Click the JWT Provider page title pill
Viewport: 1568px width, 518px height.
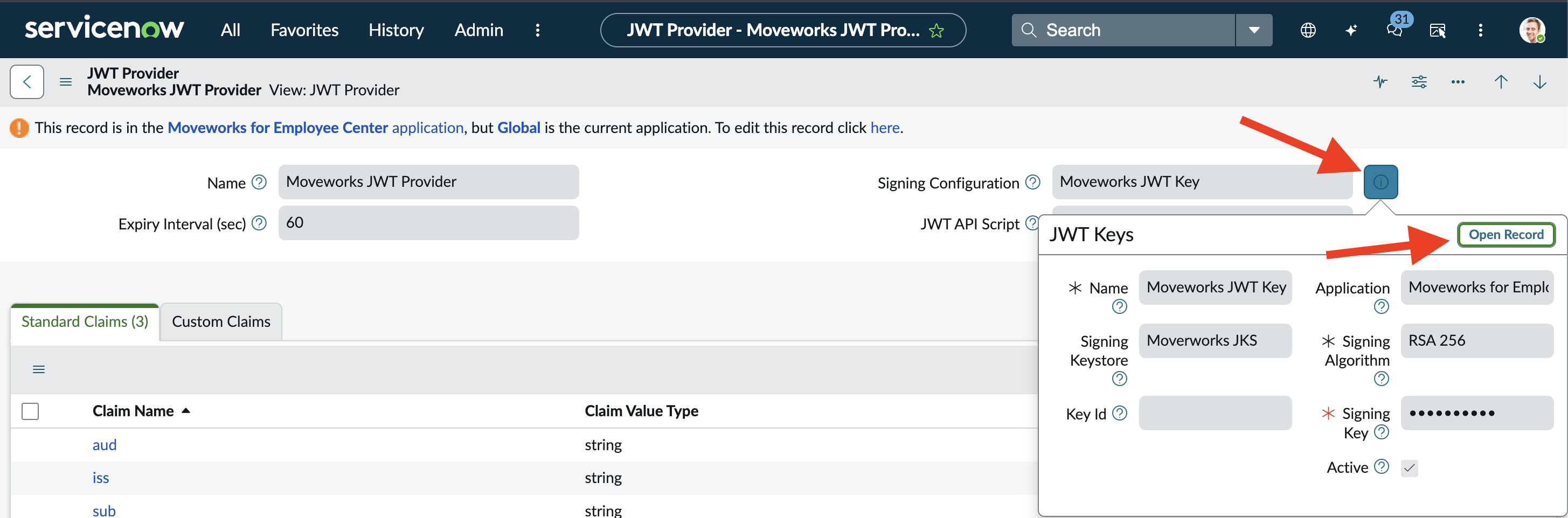(x=783, y=30)
